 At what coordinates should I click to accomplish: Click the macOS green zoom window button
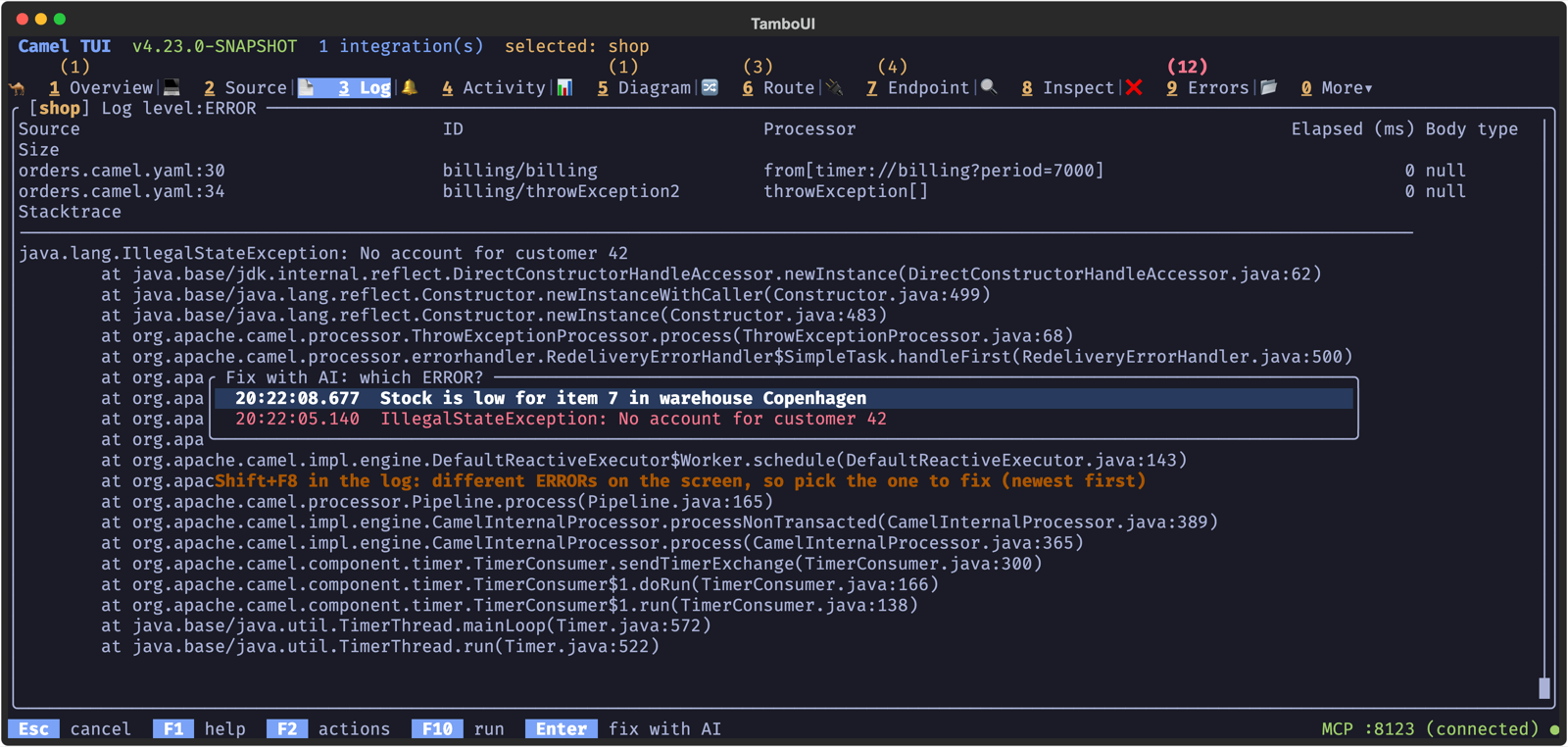60,19
